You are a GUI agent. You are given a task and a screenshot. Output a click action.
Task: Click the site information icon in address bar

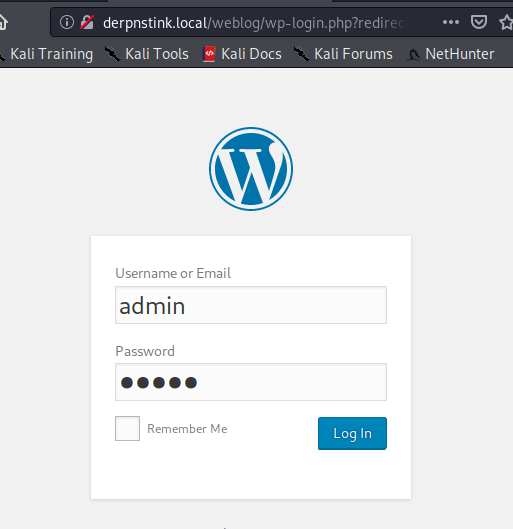click(67, 22)
